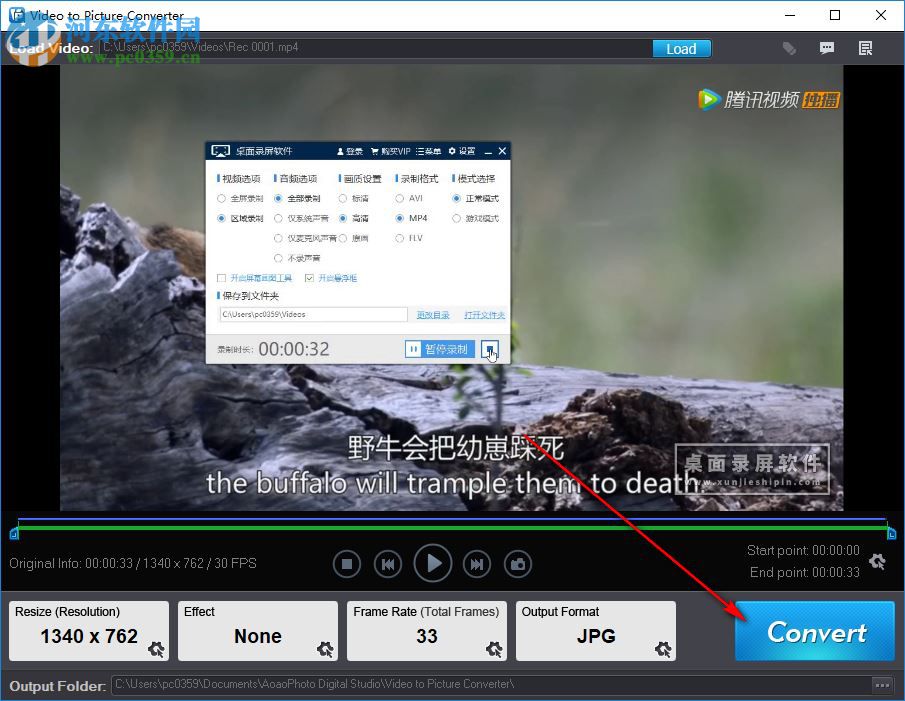905x701 pixels.
Task: Click Load to import the video file
Action: coord(681,48)
